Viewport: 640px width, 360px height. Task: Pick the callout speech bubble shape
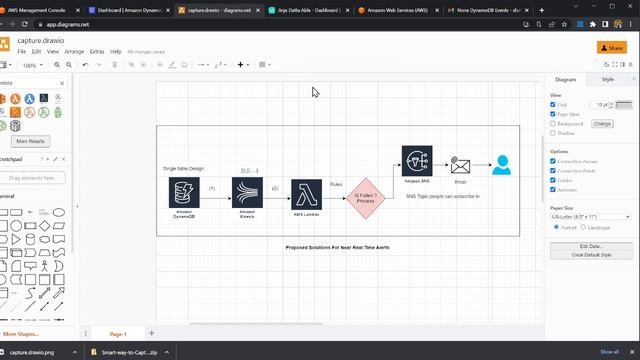30,266
